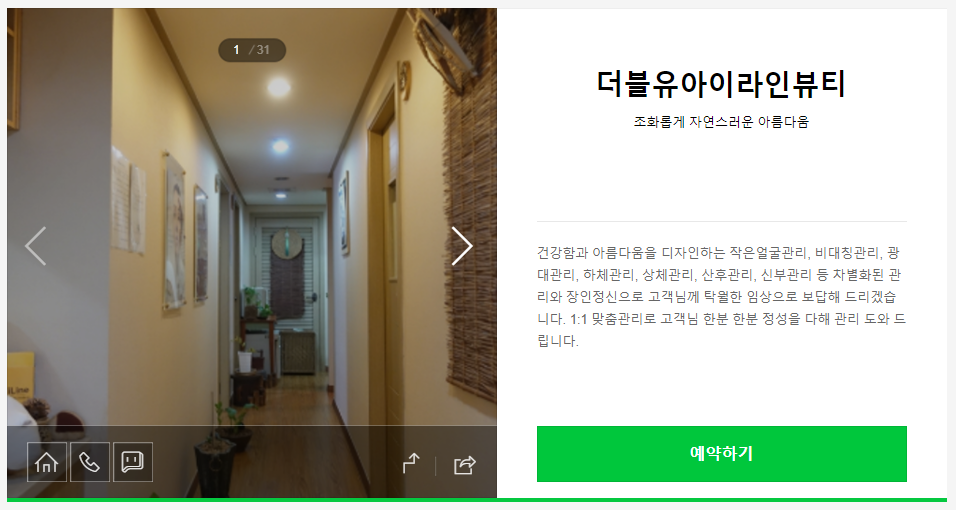Click the dark overlay bar between icon groups
Viewport: 956px width, 510px height.
[277, 462]
